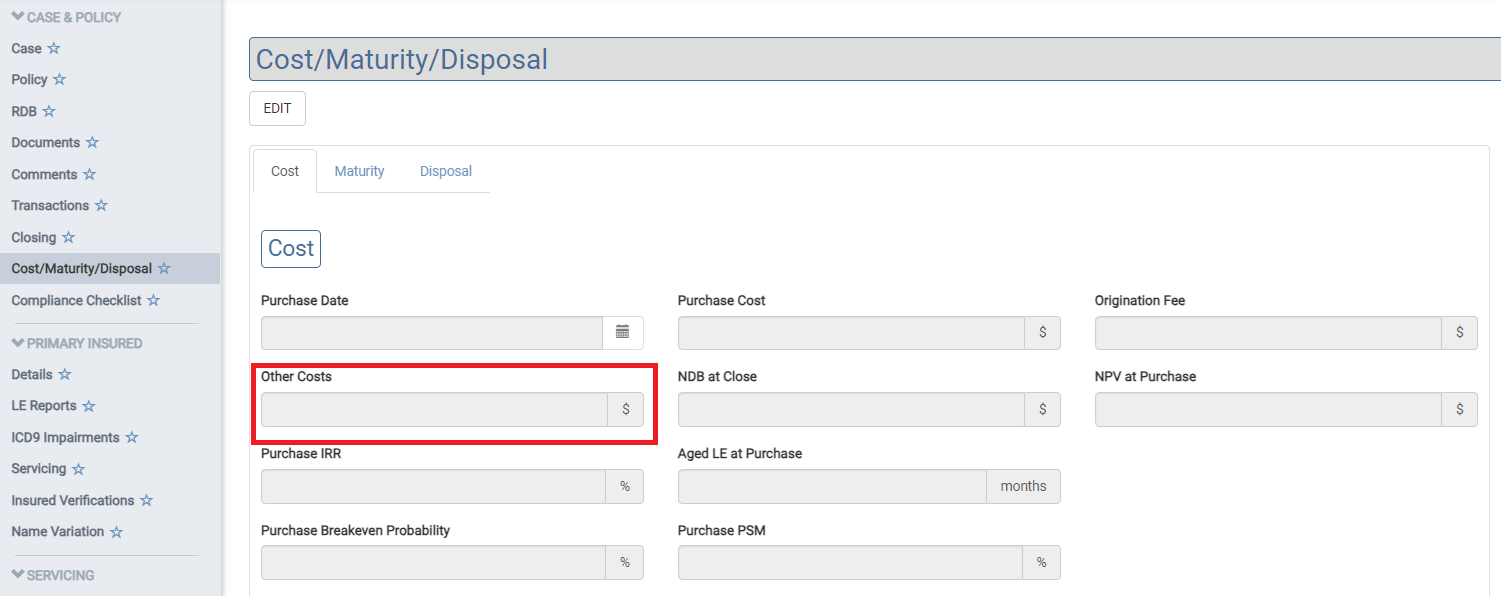This screenshot has width=1501, height=596.
Task: Toggle favorite star for ICD9 Impairments
Action: [x=131, y=438]
